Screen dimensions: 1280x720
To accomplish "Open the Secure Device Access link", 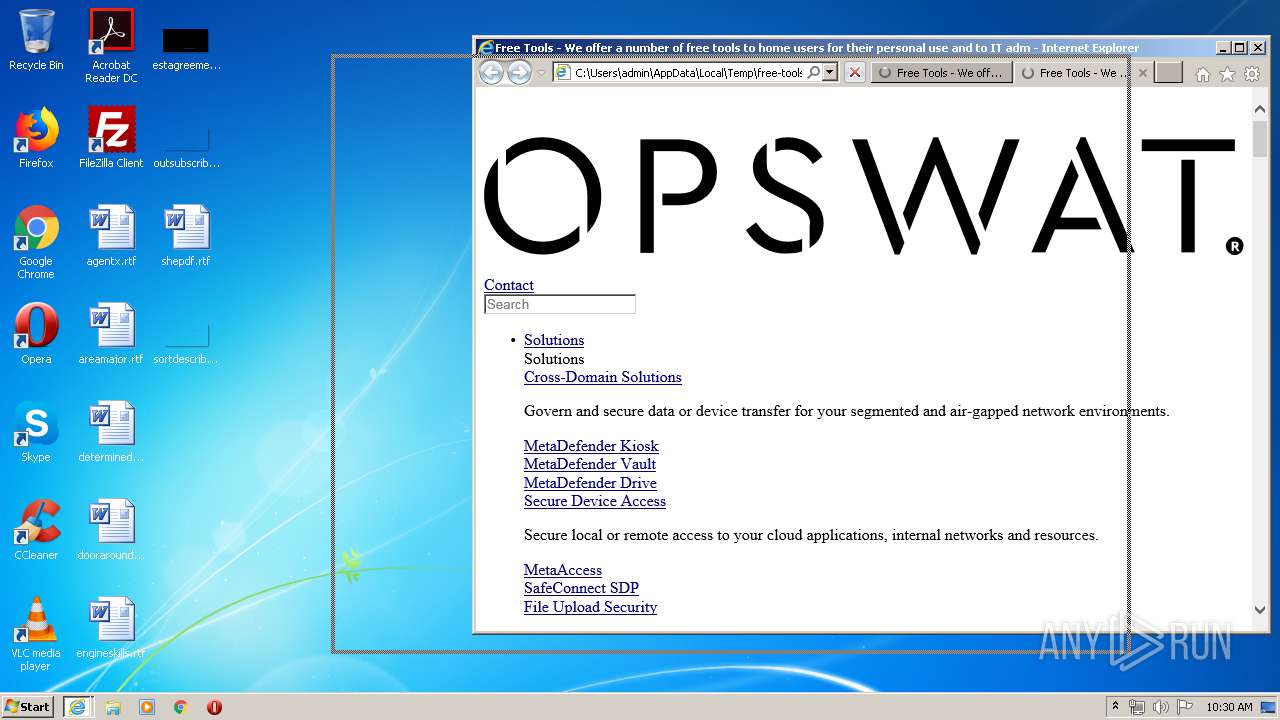I will click(x=595, y=501).
